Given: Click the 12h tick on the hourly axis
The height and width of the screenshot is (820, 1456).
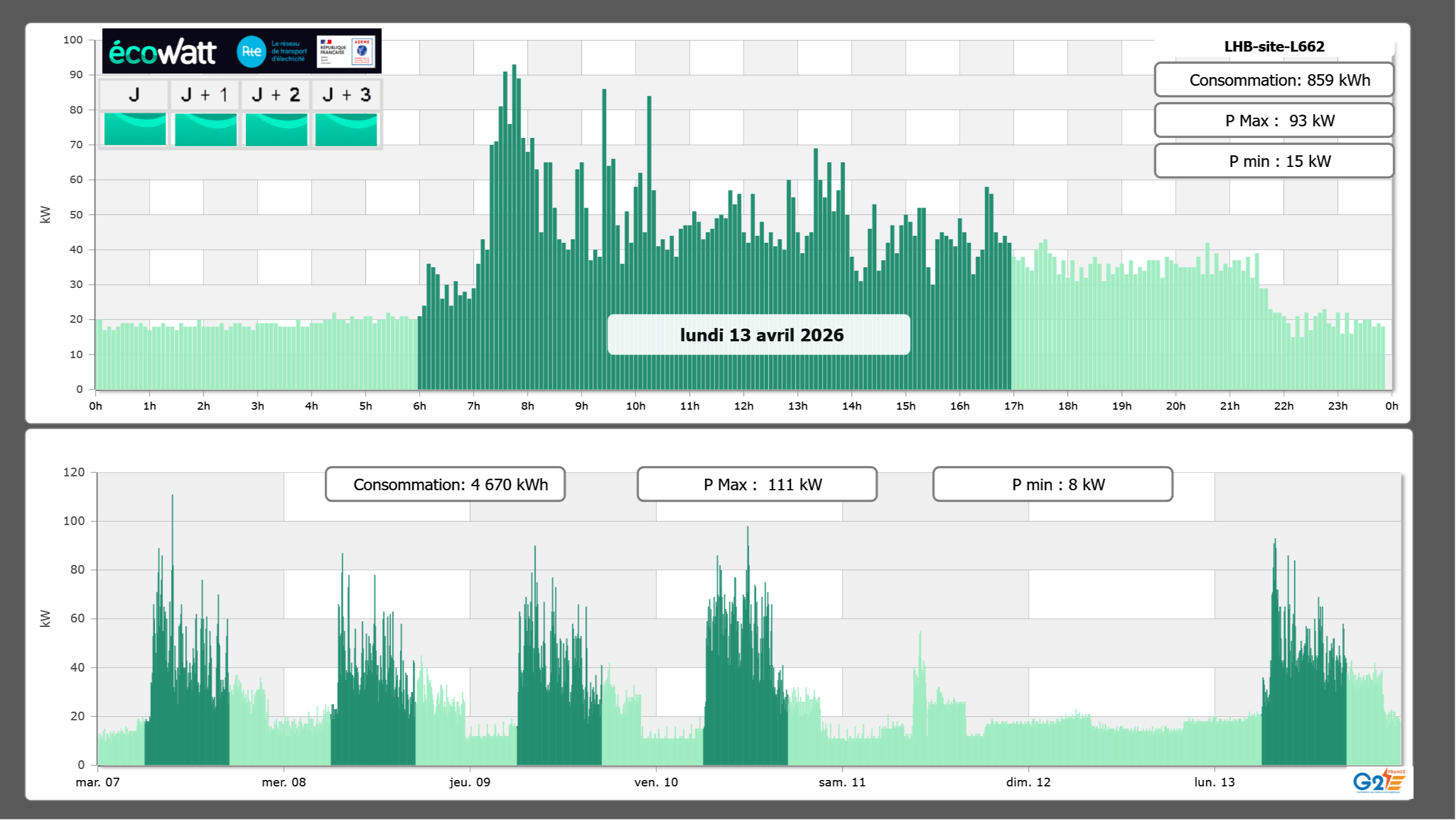Looking at the screenshot, I should (743, 406).
